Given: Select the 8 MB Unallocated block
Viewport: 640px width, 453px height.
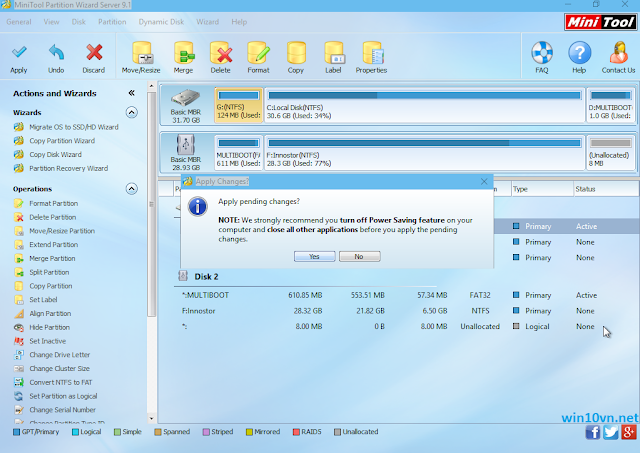Looking at the screenshot, I should click(x=610, y=153).
